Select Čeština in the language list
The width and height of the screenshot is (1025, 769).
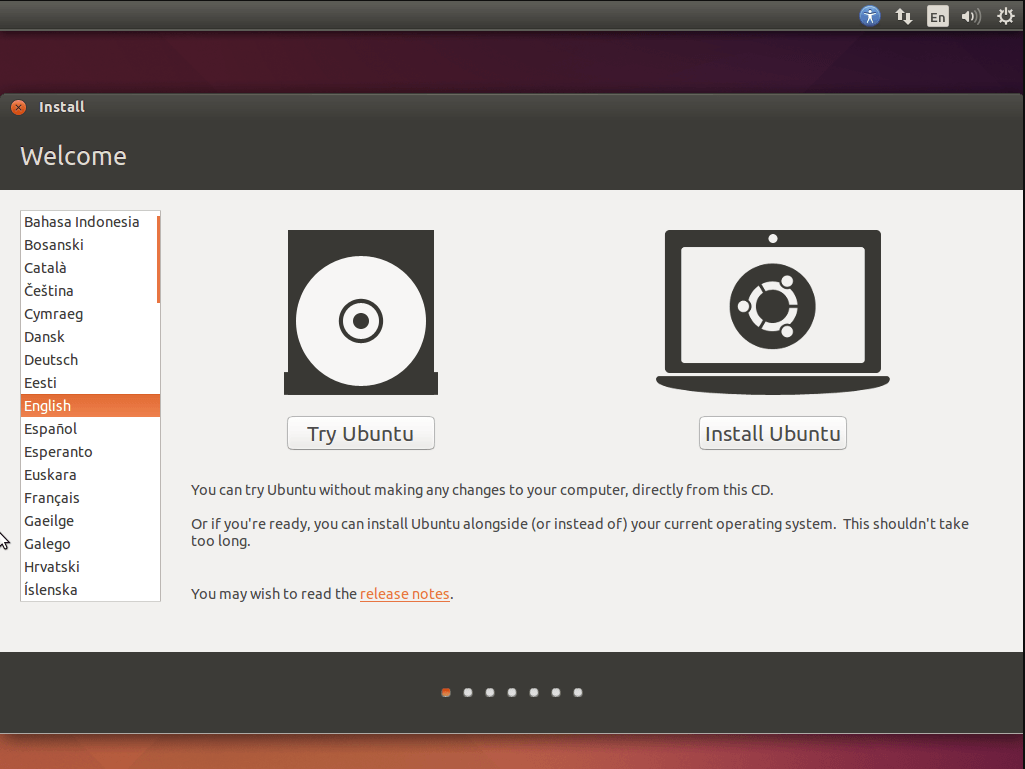pos(88,291)
